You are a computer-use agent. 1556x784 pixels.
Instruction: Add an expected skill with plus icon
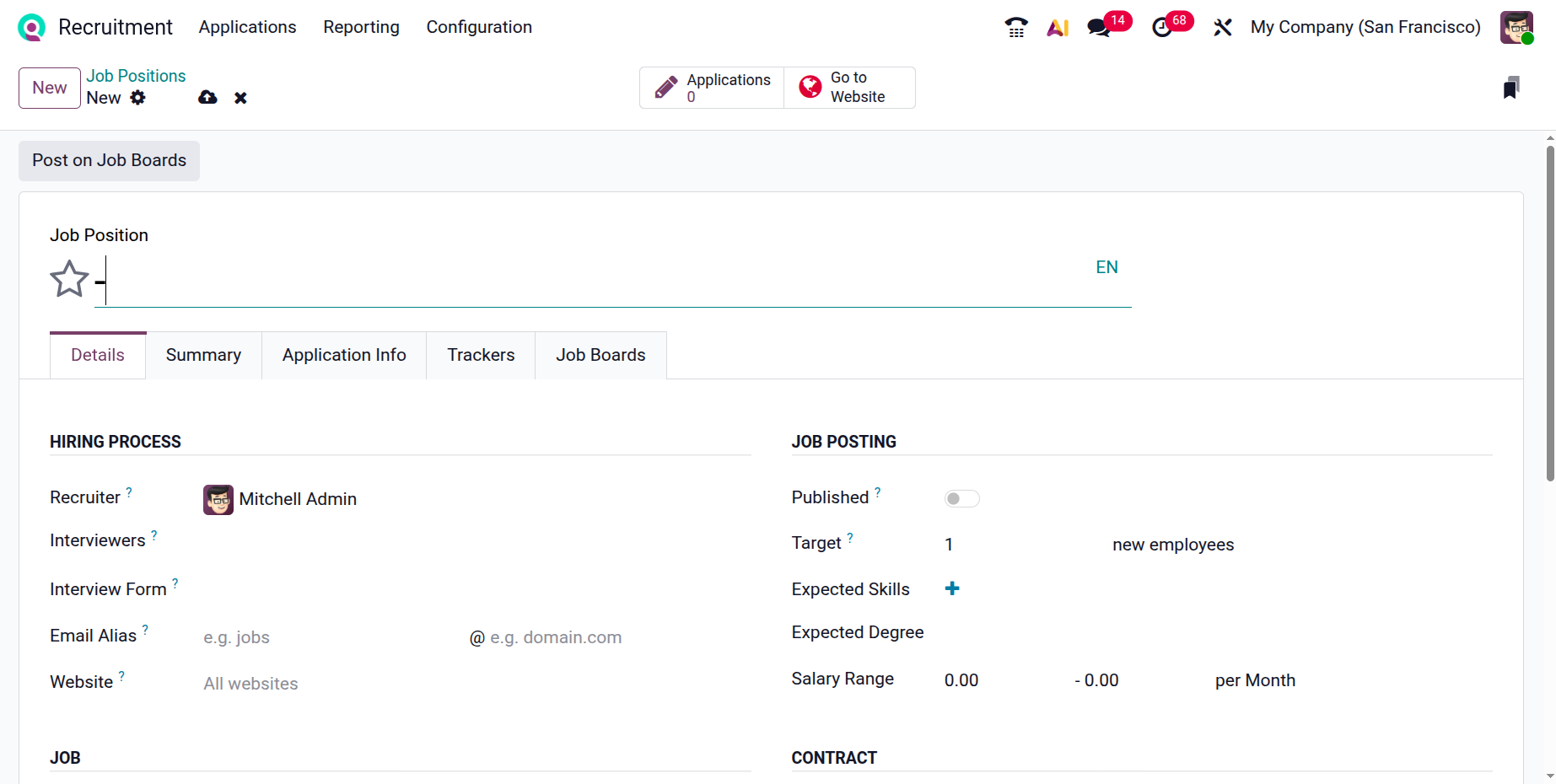tap(952, 588)
